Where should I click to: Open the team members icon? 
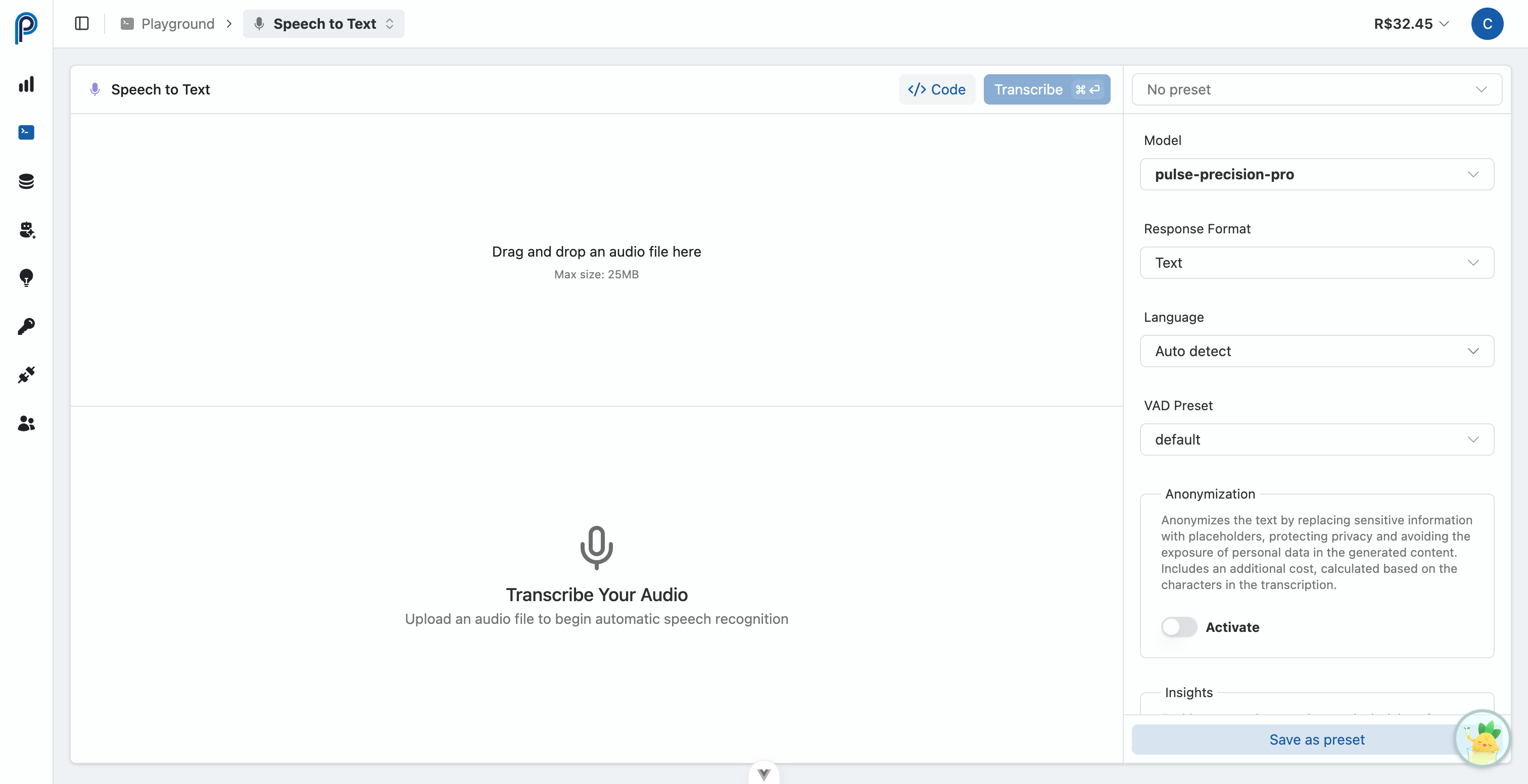tap(25, 423)
